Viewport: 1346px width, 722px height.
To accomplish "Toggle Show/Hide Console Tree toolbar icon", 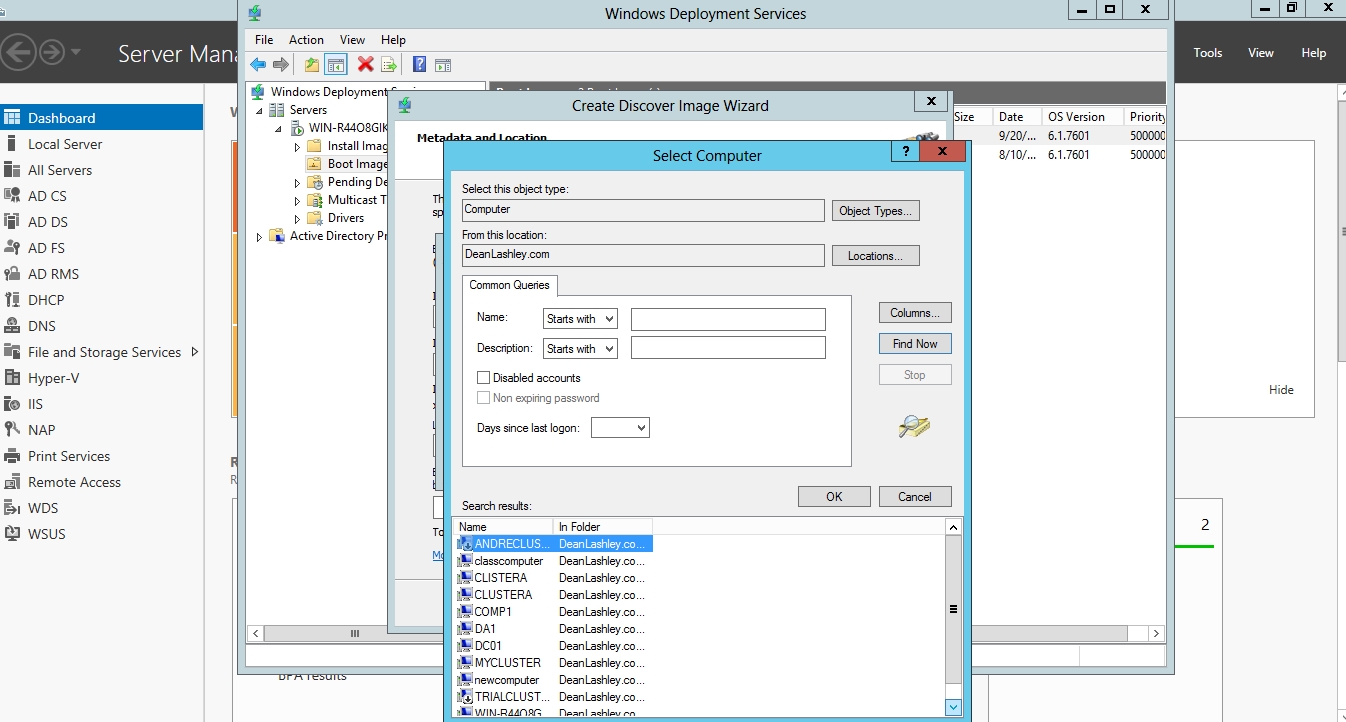I will click(336, 65).
